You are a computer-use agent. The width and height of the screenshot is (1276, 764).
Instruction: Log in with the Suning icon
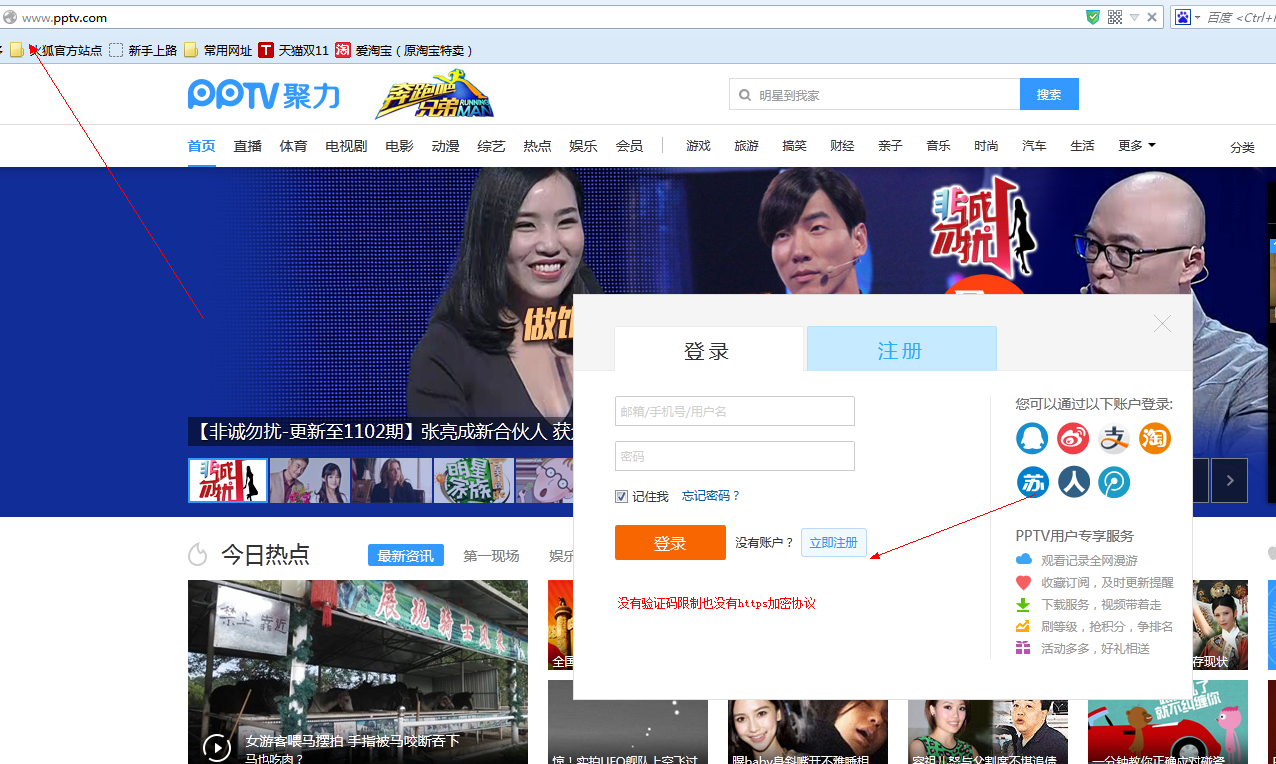pyautogui.click(x=1032, y=482)
